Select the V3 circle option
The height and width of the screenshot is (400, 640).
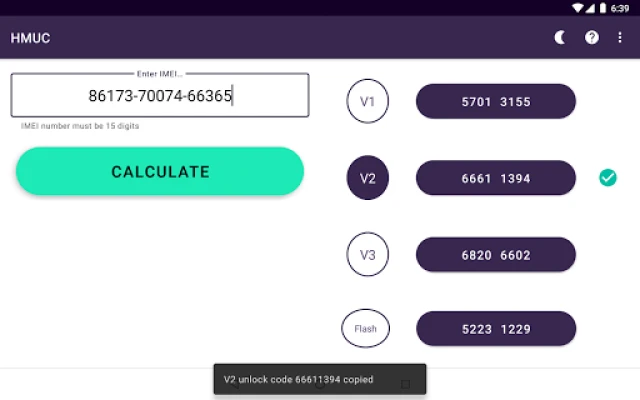(x=367, y=254)
